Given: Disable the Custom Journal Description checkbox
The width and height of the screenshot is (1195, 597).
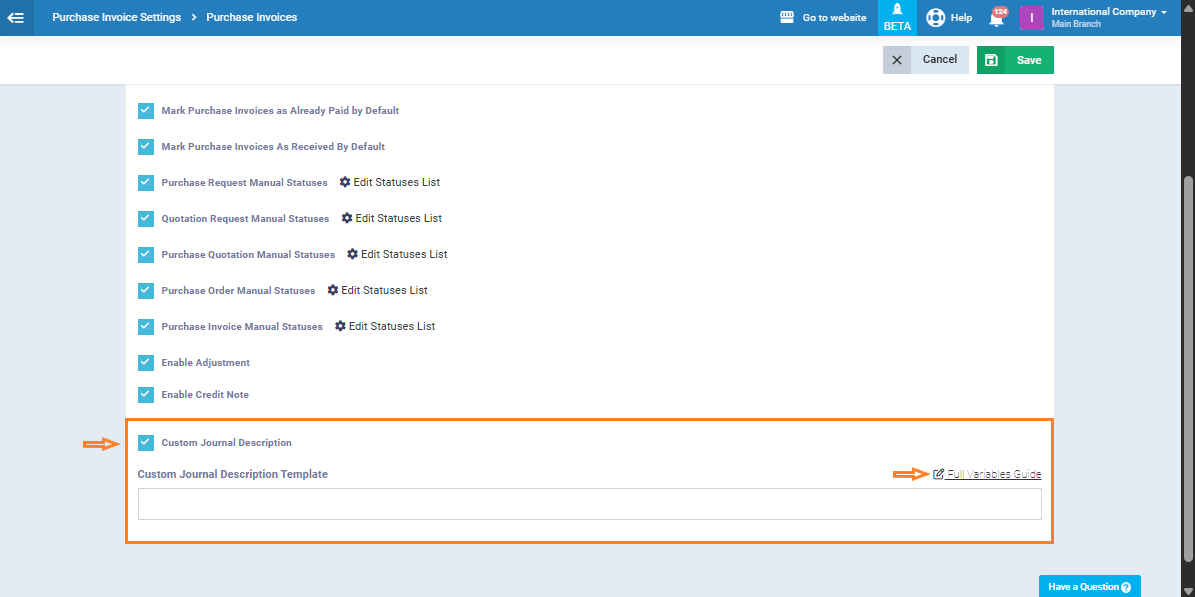Looking at the screenshot, I should click(146, 442).
